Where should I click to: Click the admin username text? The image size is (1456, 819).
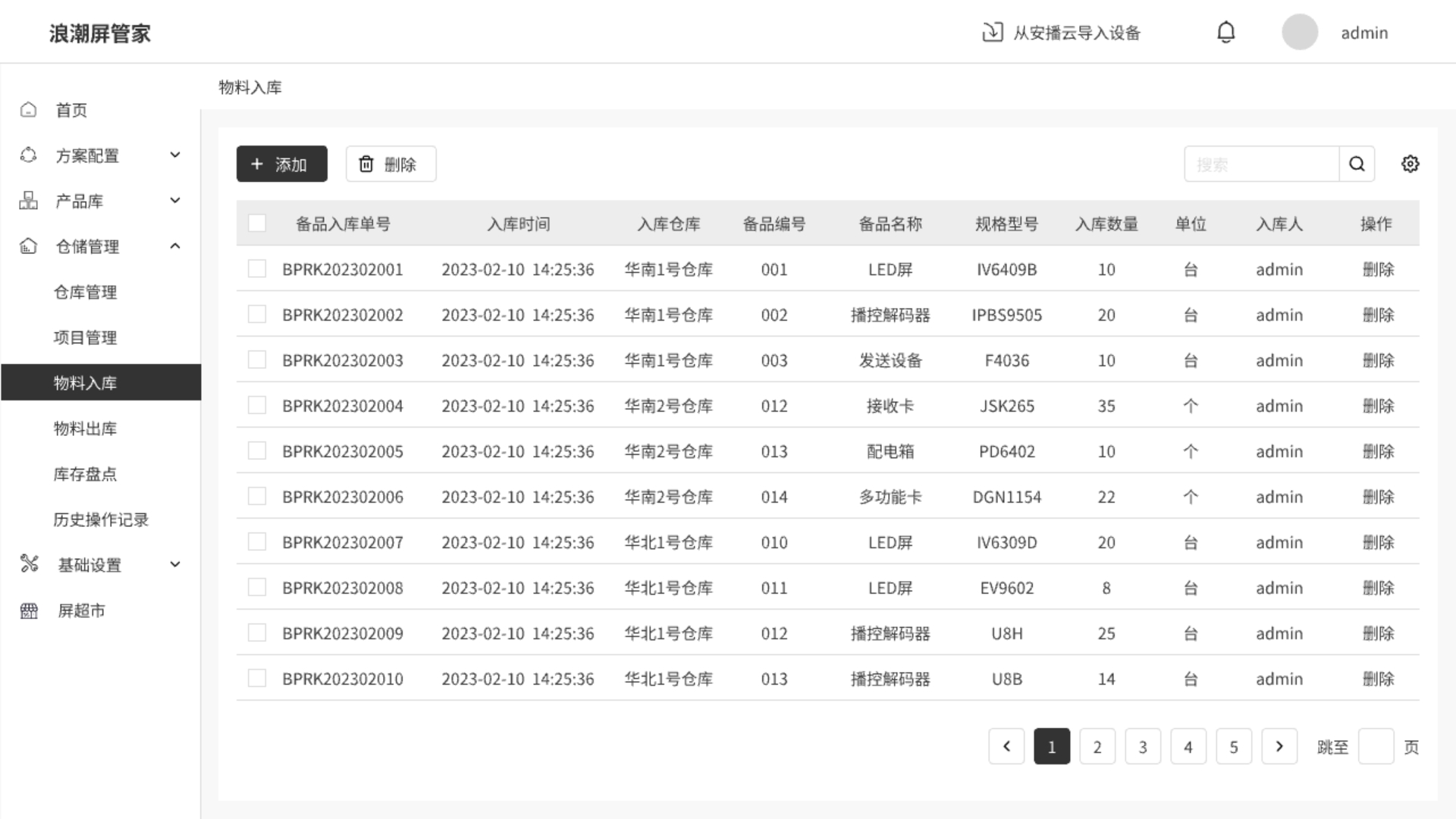1364,33
